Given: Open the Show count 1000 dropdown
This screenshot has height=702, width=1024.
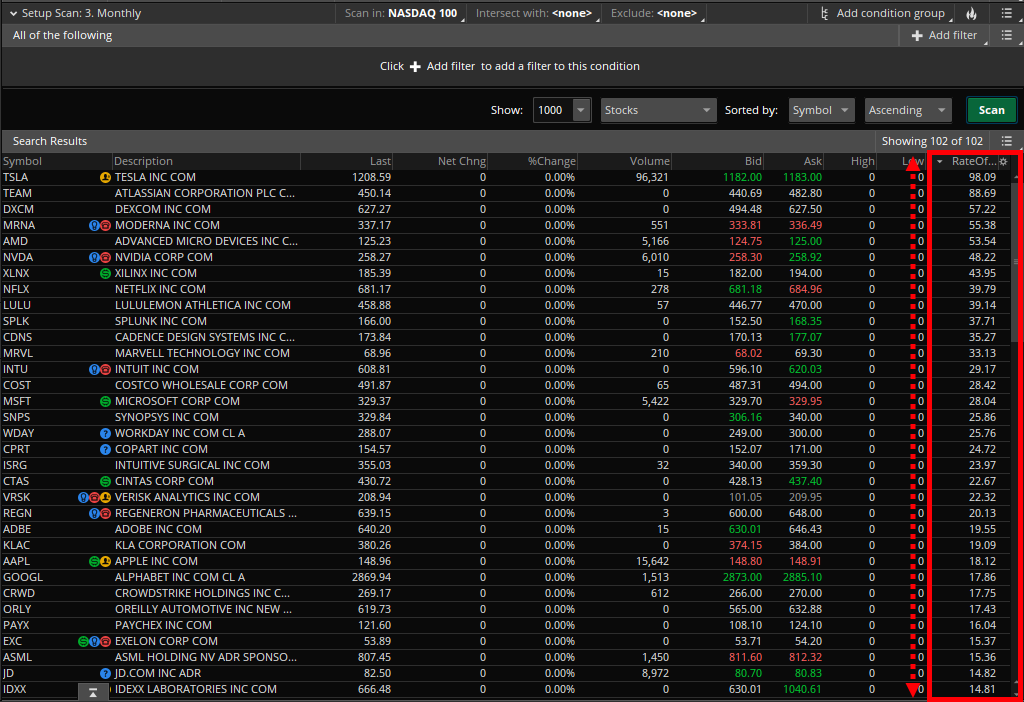Looking at the screenshot, I should pos(581,110).
